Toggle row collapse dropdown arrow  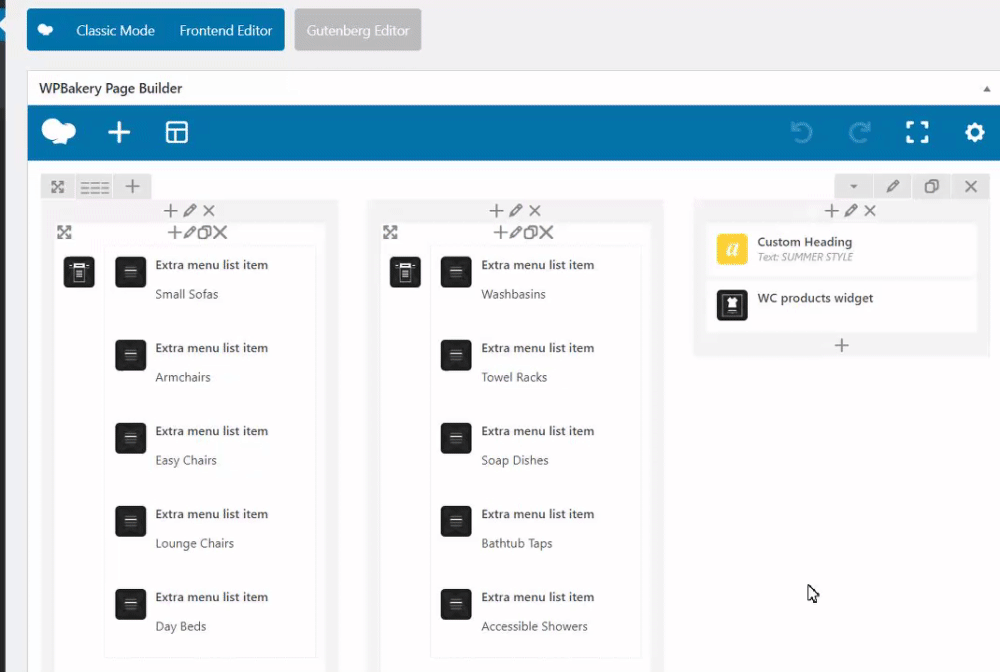853,186
